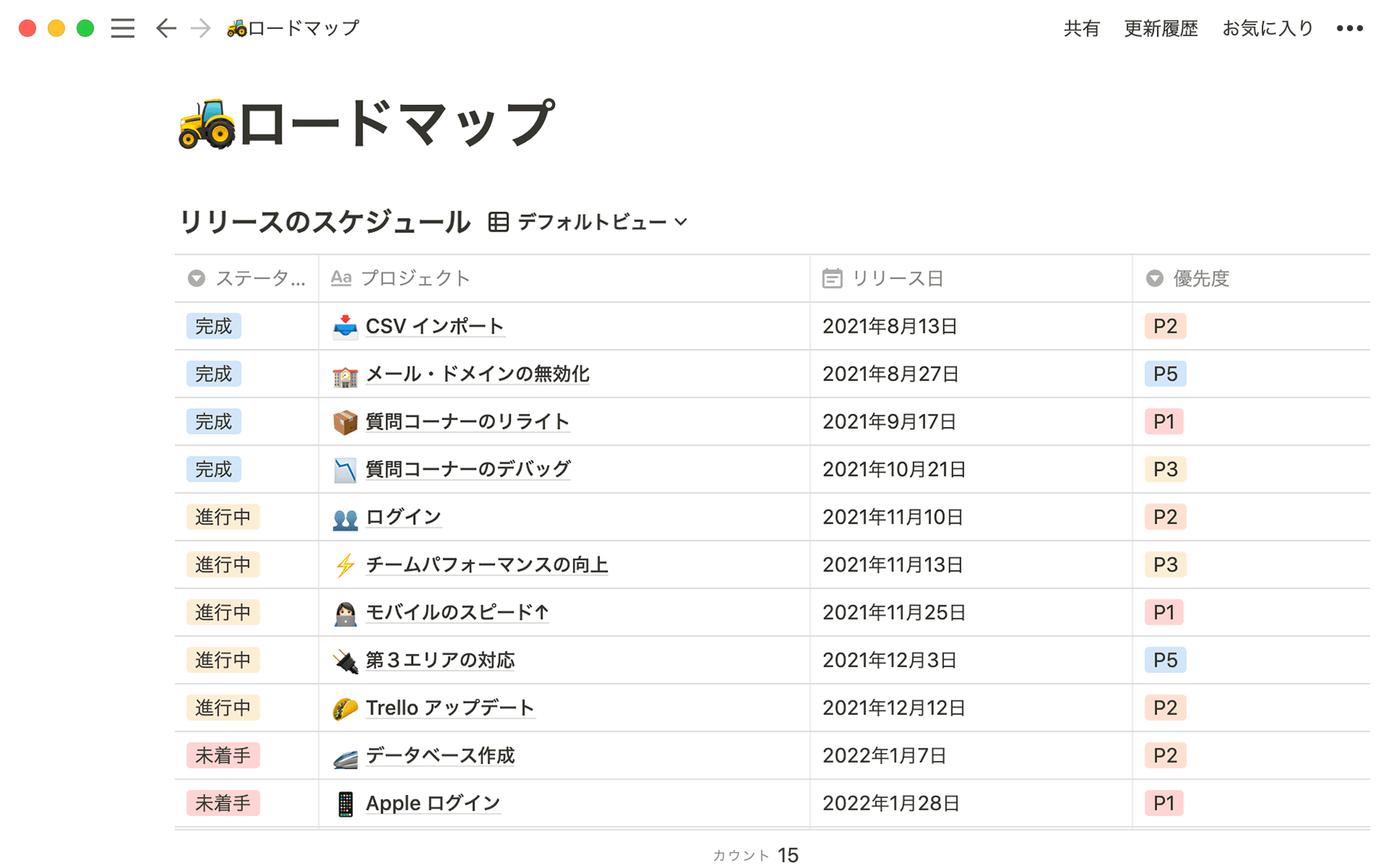Click the package icon next to 質問コーナーのリライト
Image resolution: width=1389 pixels, height=868 pixels.
[x=345, y=422]
